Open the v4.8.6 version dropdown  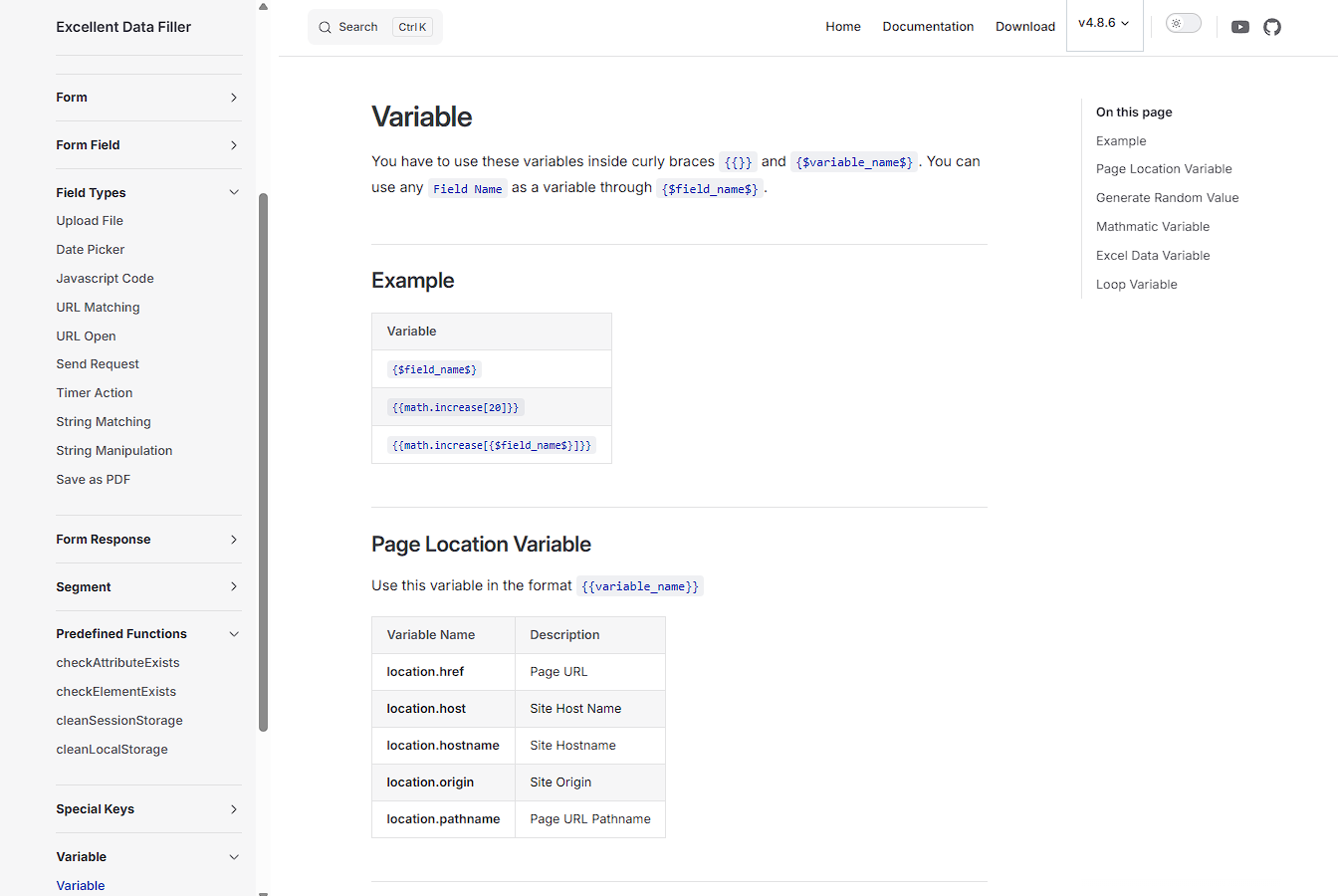pos(1104,23)
